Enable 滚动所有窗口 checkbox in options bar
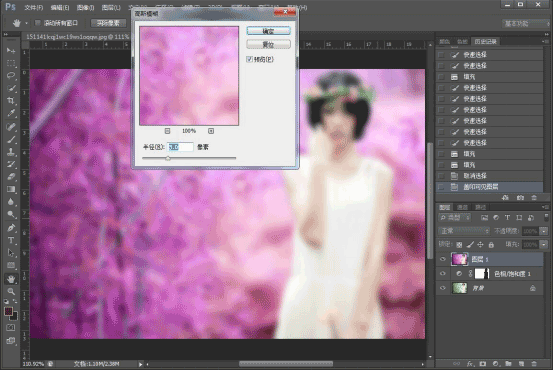 click(37, 23)
